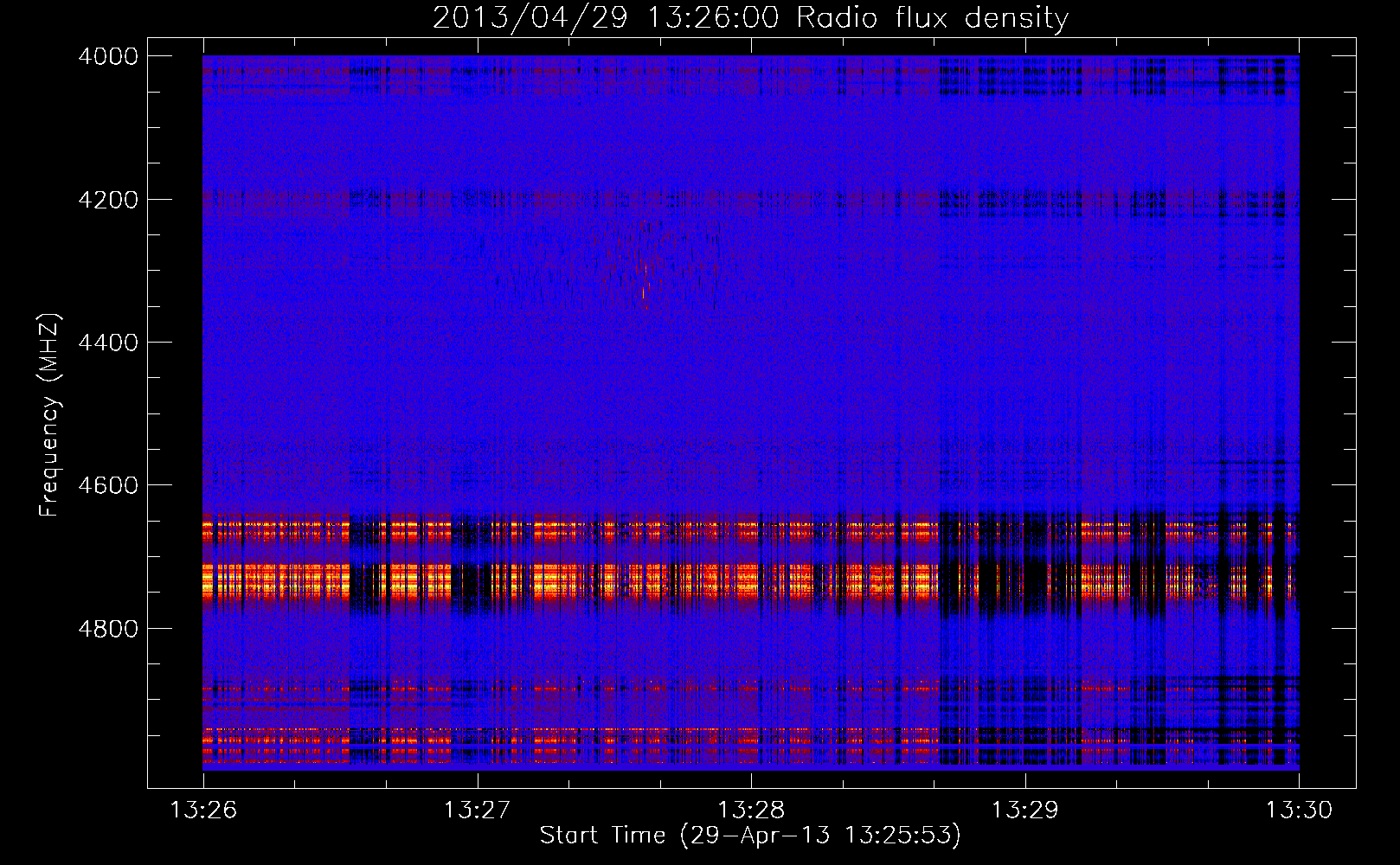This screenshot has width=1400, height=865.
Task: Click the 13:26 time tick label
Action: 203,811
